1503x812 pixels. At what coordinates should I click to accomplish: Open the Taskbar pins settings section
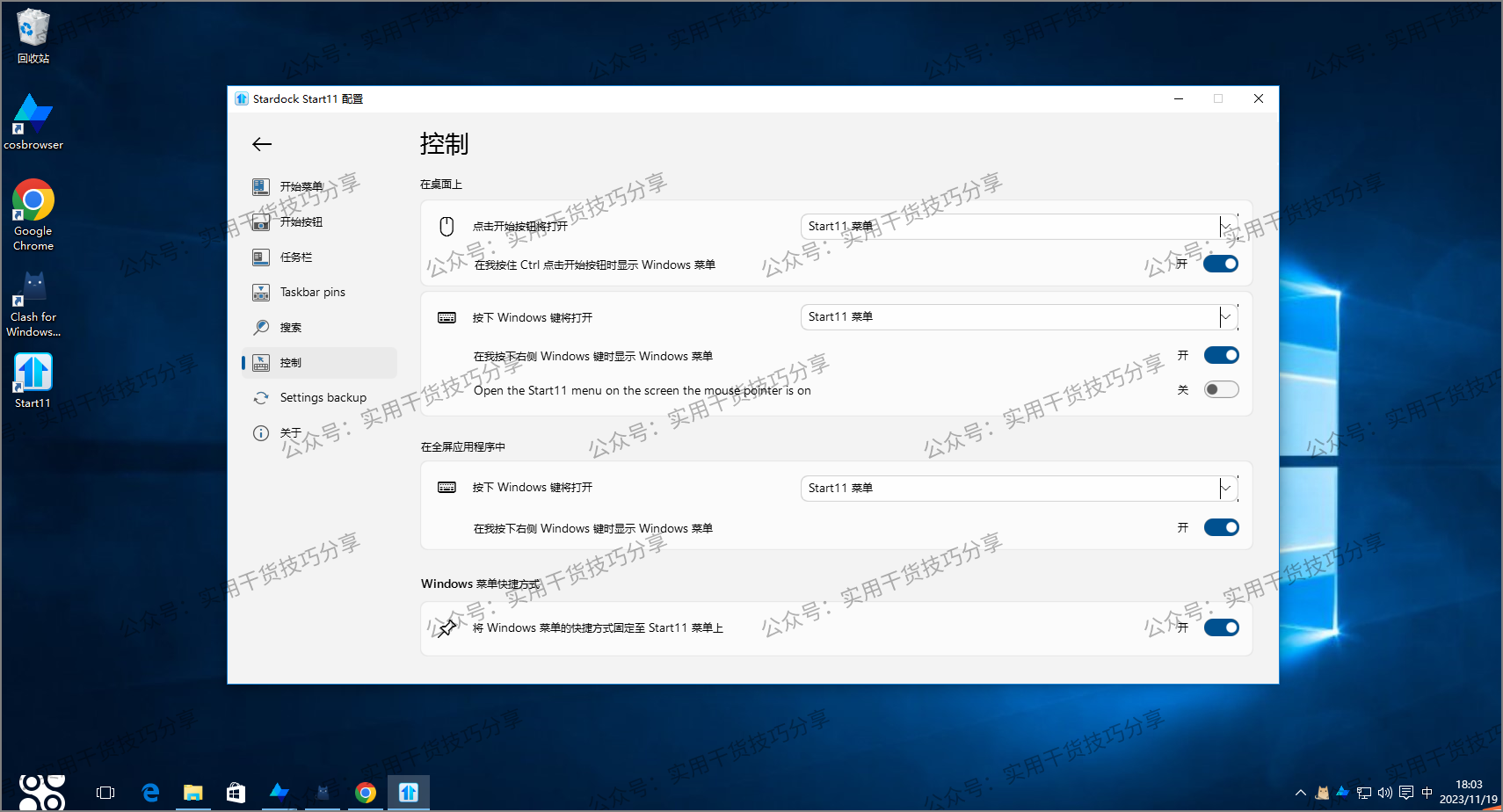coord(312,292)
